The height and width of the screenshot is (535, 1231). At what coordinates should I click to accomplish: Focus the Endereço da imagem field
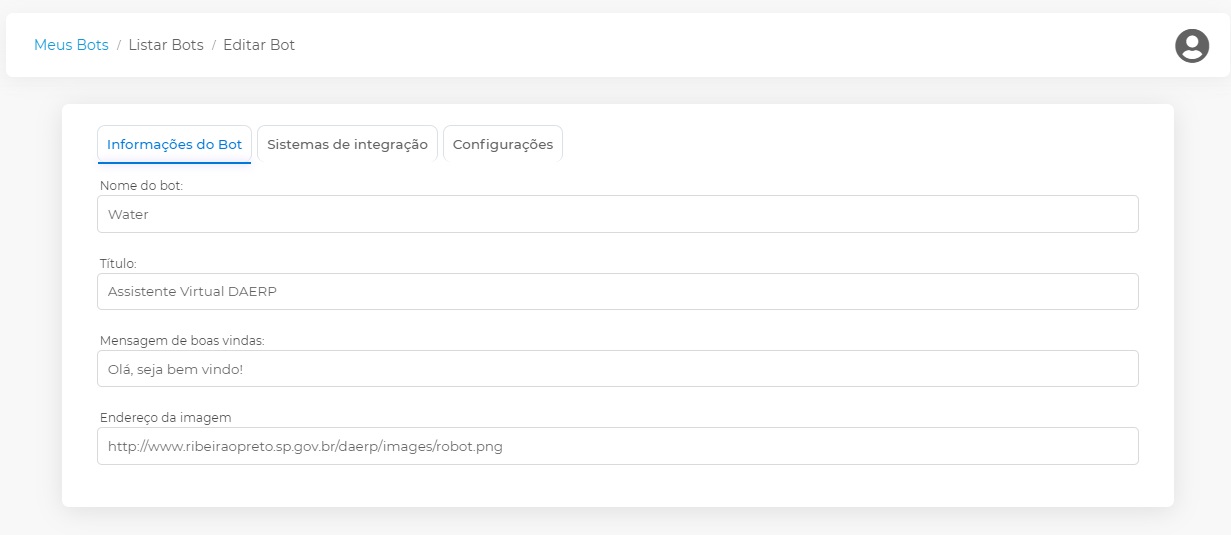[617, 446]
